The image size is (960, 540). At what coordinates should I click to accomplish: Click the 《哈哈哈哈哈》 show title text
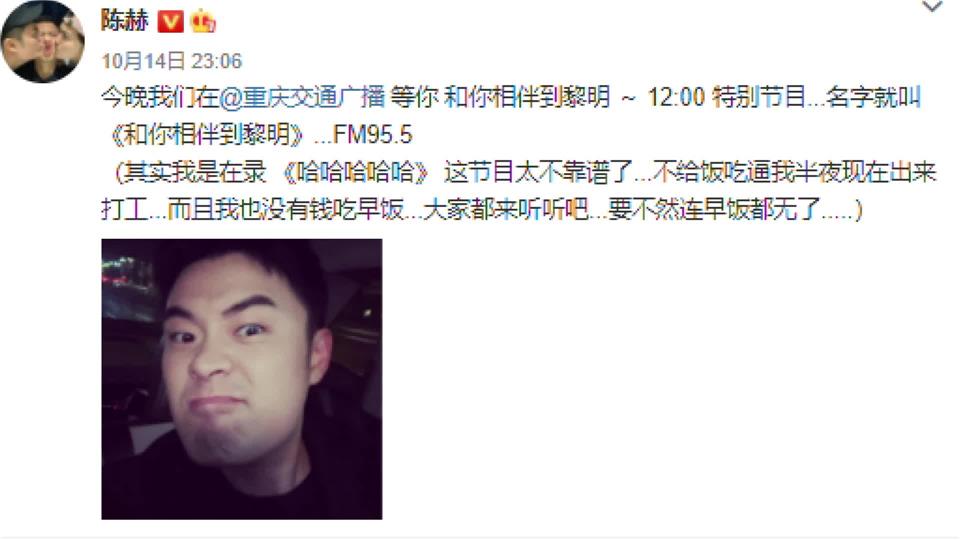coord(356,173)
